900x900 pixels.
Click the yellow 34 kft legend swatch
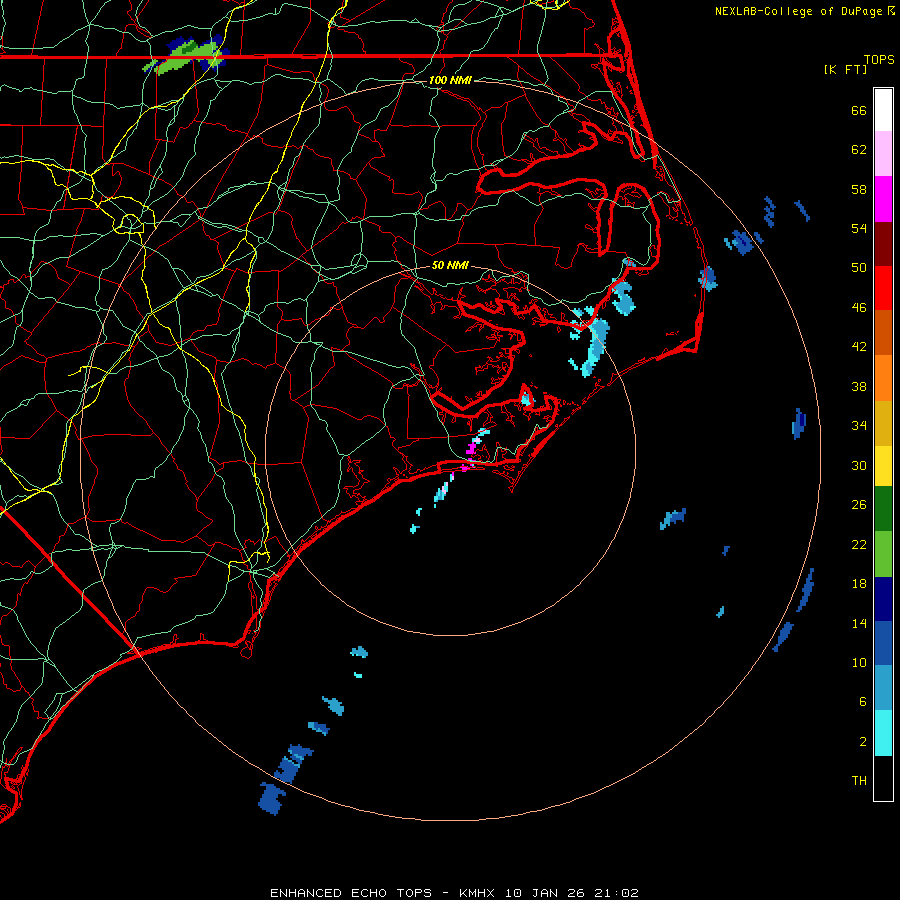883,465
